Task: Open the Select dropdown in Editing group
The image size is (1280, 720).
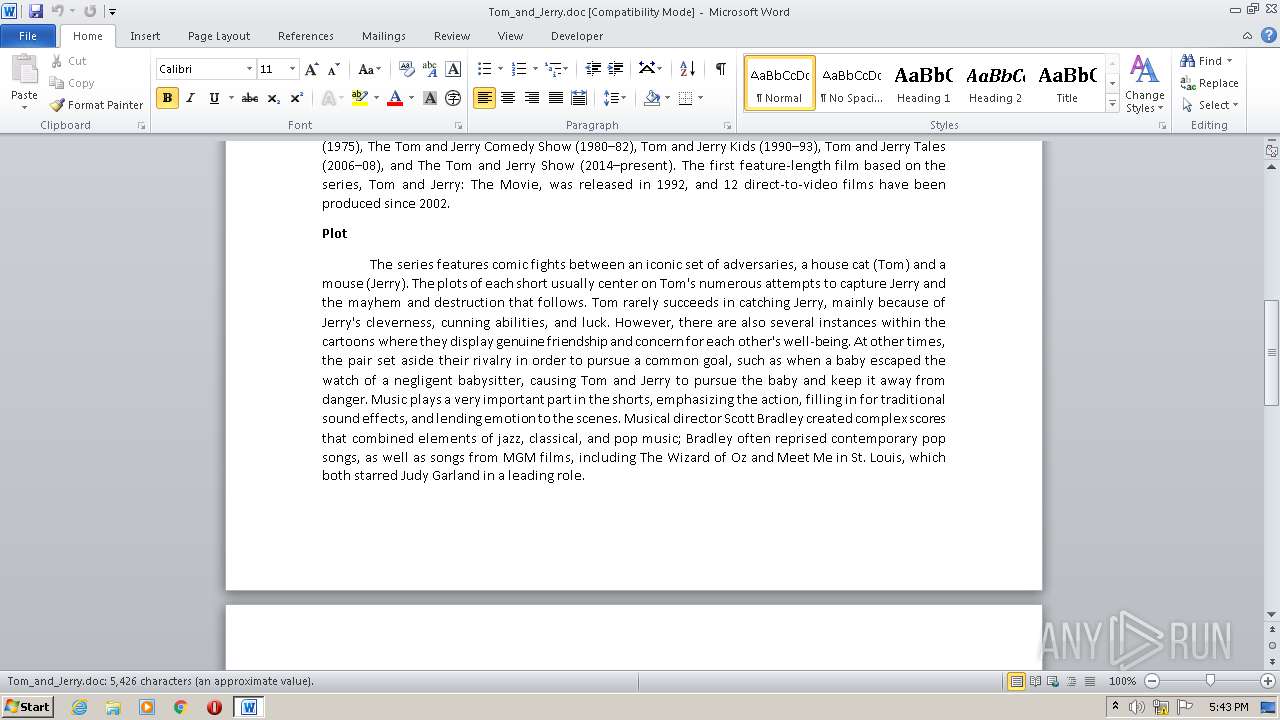Action: coord(1209,105)
